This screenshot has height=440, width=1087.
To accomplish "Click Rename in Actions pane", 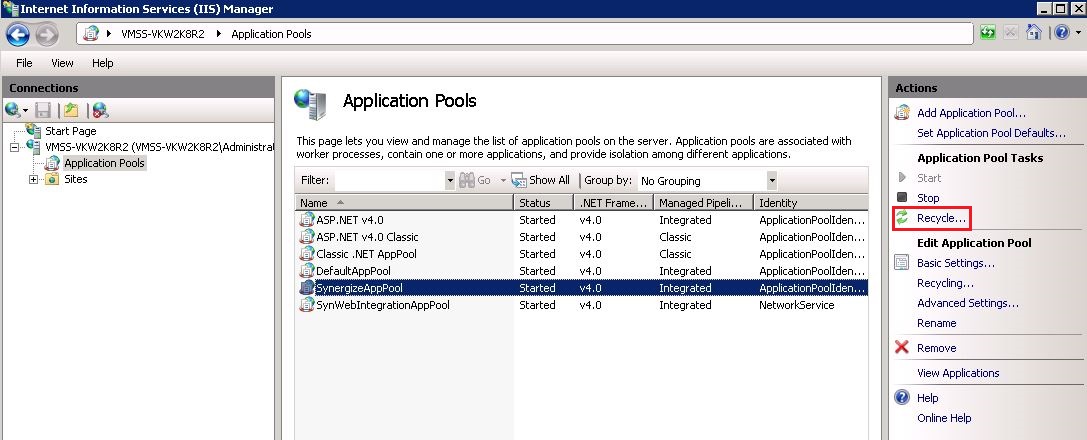I will [x=937, y=323].
